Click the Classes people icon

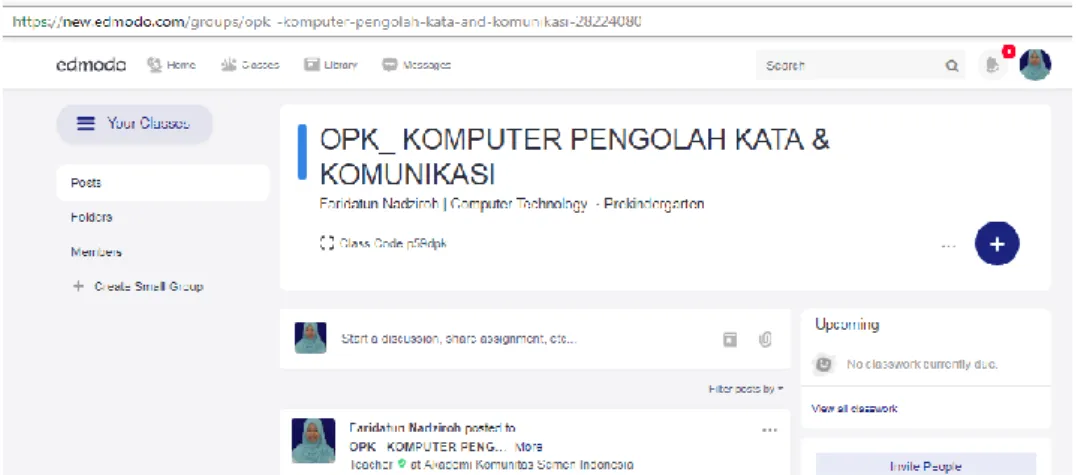click(x=228, y=65)
